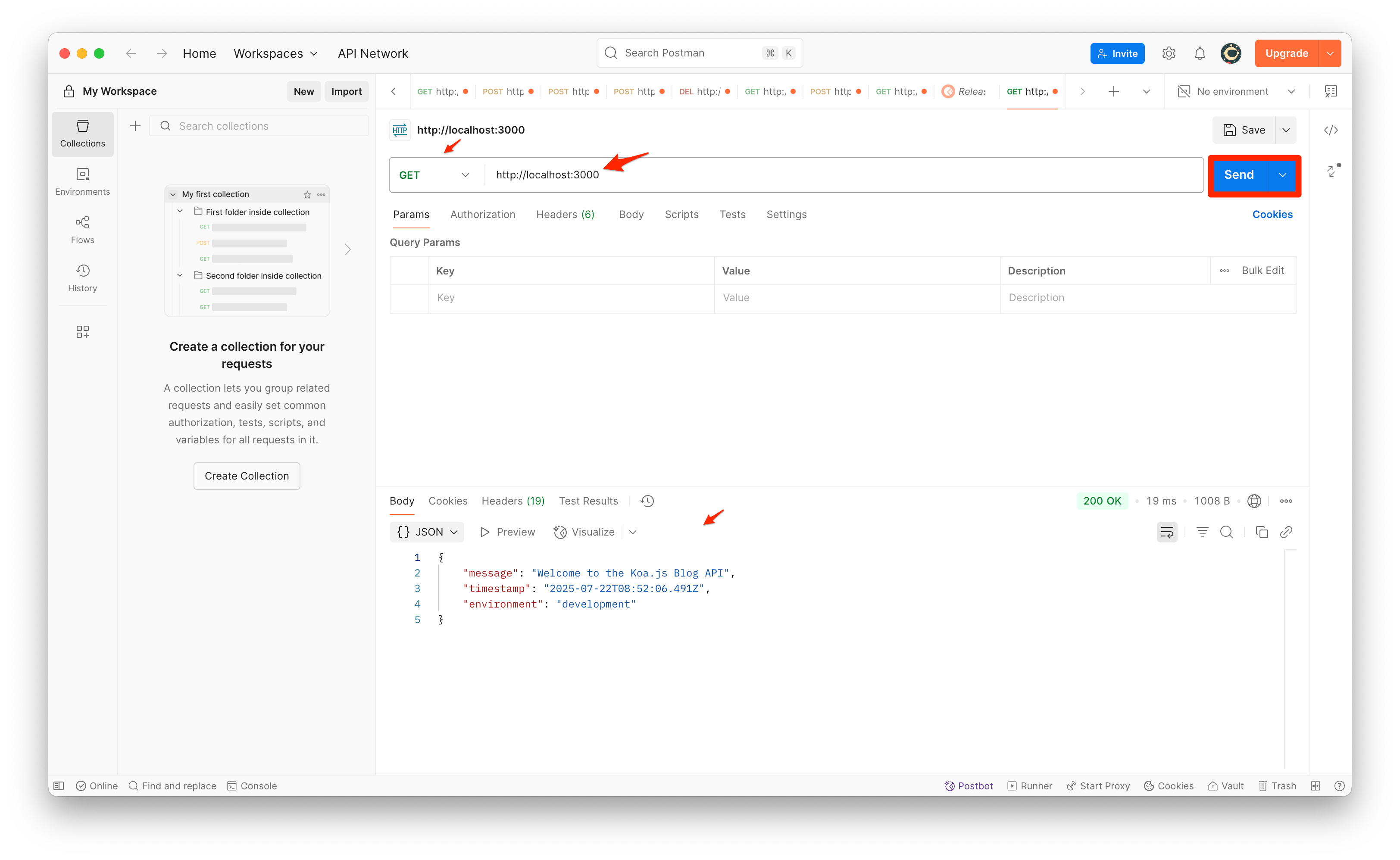1400x860 pixels.
Task: Open the Workspaces dropdown menu
Action: click(275, 53)
